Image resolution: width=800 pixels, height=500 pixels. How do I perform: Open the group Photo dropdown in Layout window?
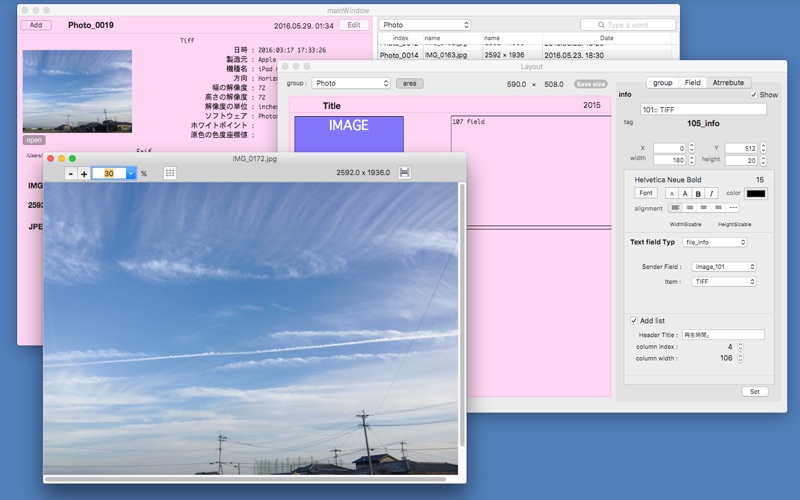click(x=351, y=83)
